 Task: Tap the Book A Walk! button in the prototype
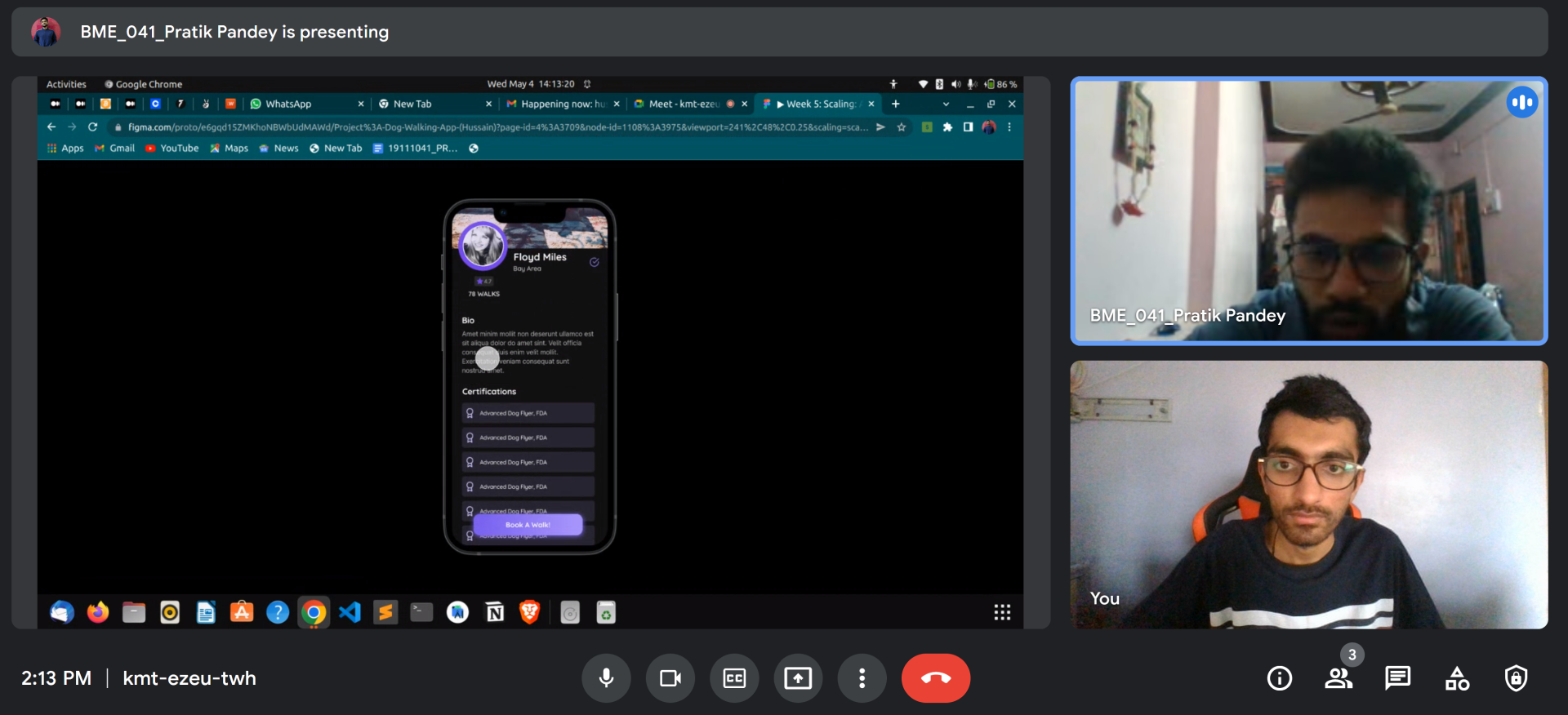point(528,525)
